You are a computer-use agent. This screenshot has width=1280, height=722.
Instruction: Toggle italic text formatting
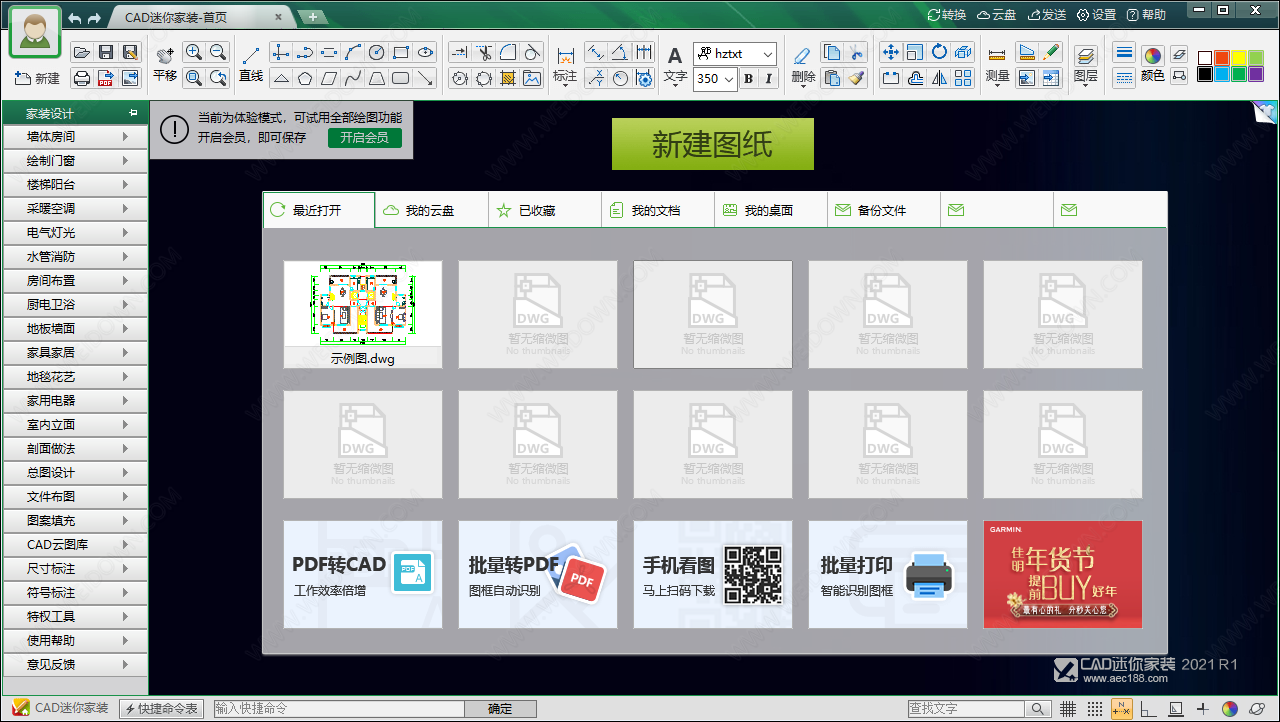(x=768, y=79)
